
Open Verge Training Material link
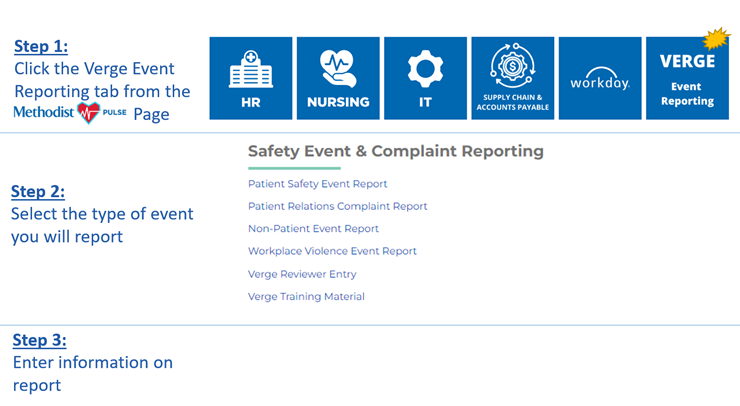[x=306, y=296]
